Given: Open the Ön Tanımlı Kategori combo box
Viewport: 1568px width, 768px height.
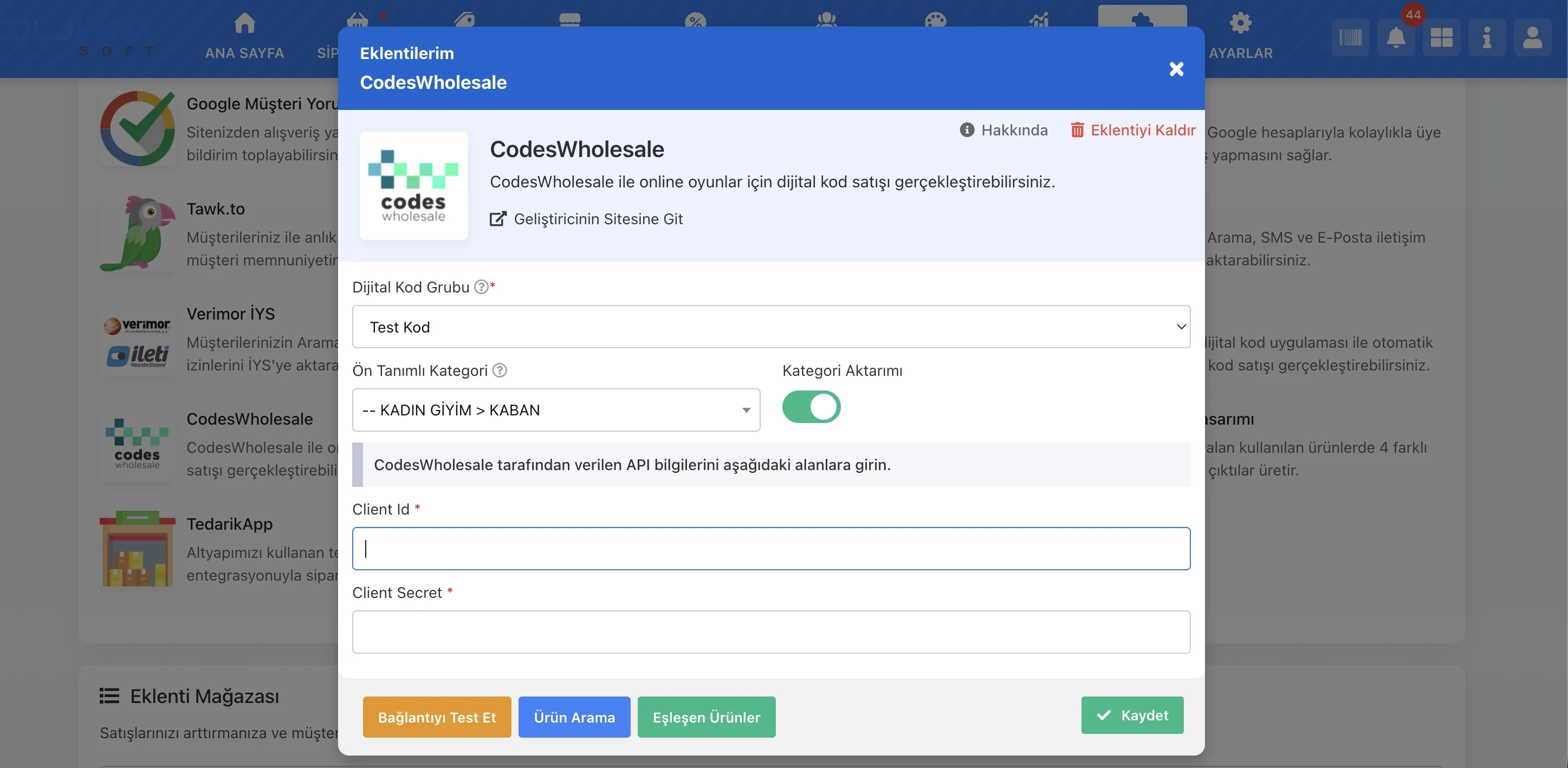Looking at the screenshot, I should (555, 410).
